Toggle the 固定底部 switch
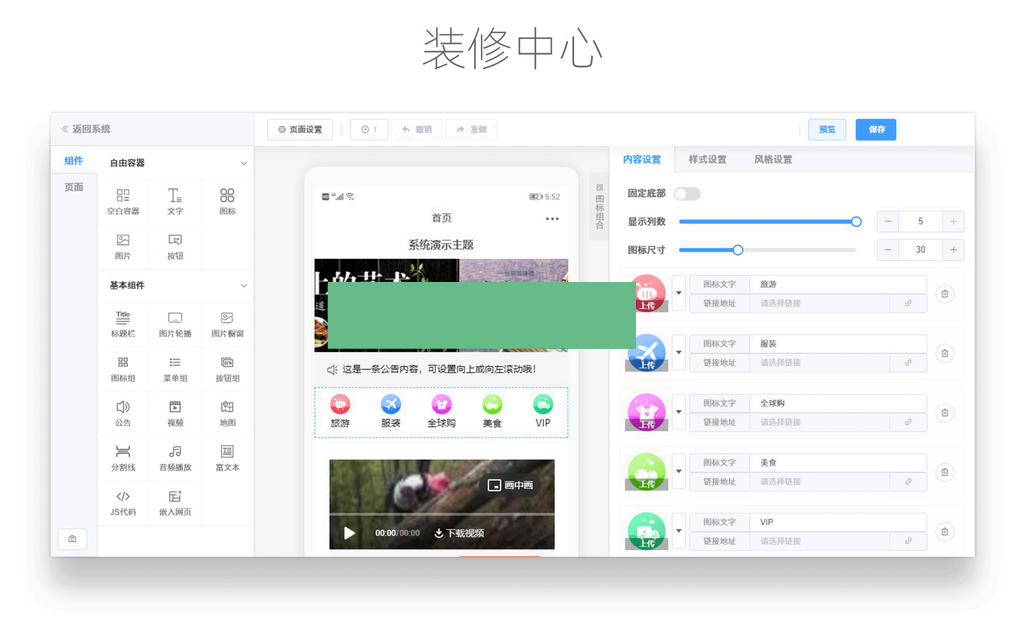Screen dimensions: 1024x635 (687, 193)
